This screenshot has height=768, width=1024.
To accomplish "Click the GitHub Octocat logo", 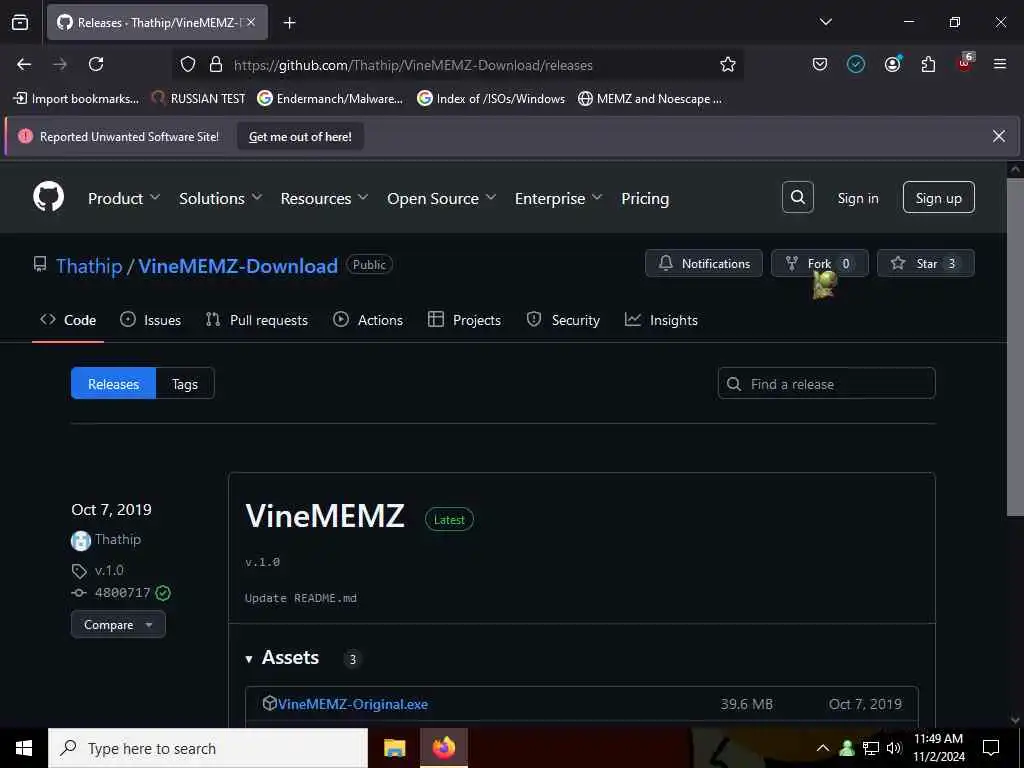I will coord(48,197).
